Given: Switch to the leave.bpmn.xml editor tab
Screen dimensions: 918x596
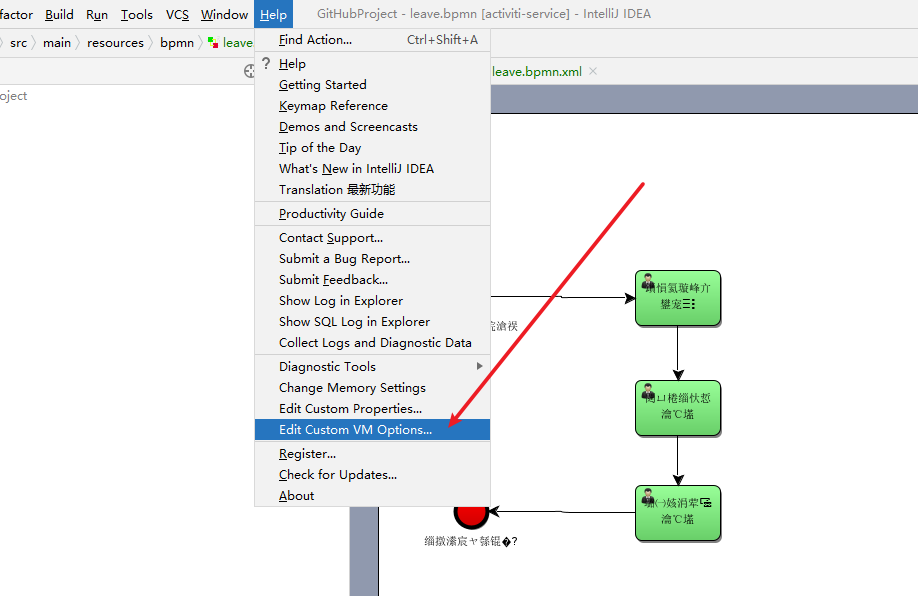Looking at the screenshot, I should coord(537,72).
